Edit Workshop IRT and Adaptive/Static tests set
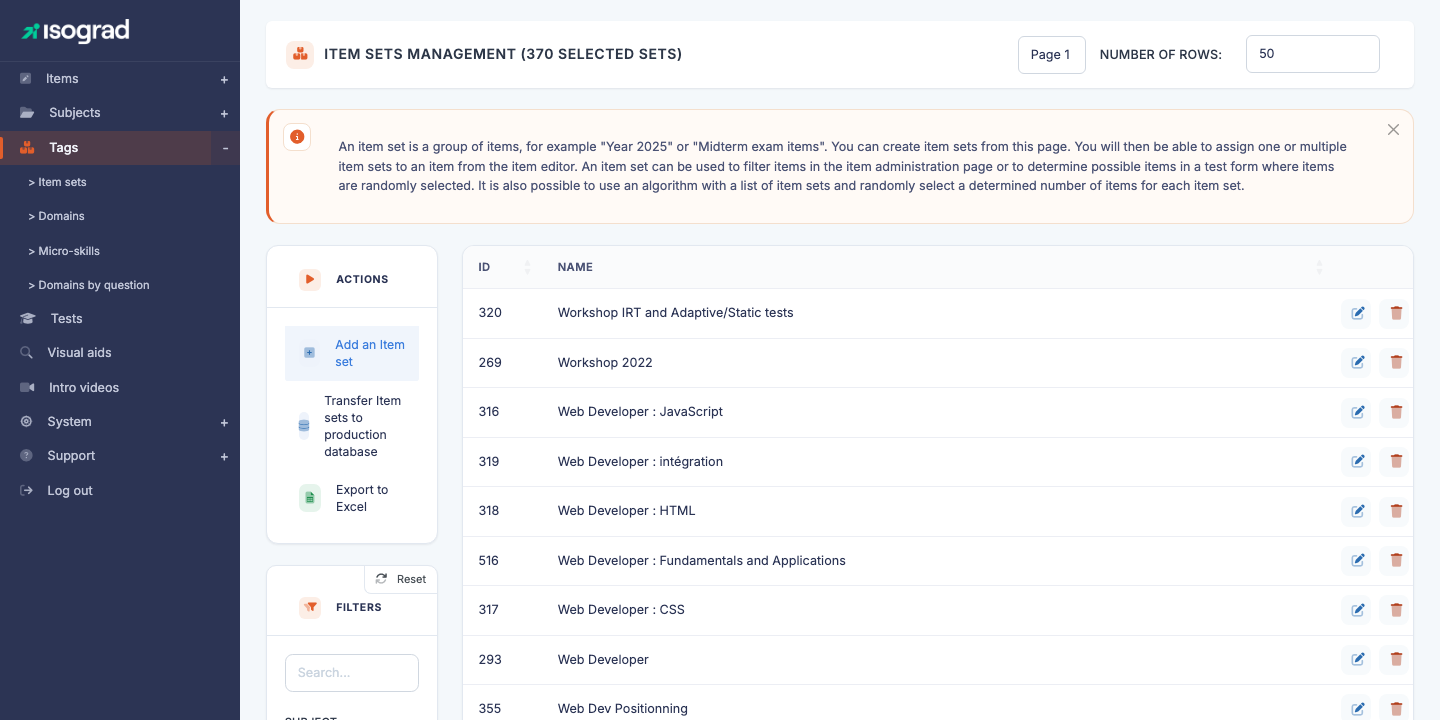Viewport: 1440px width, 720px height. coord(1357,313)
